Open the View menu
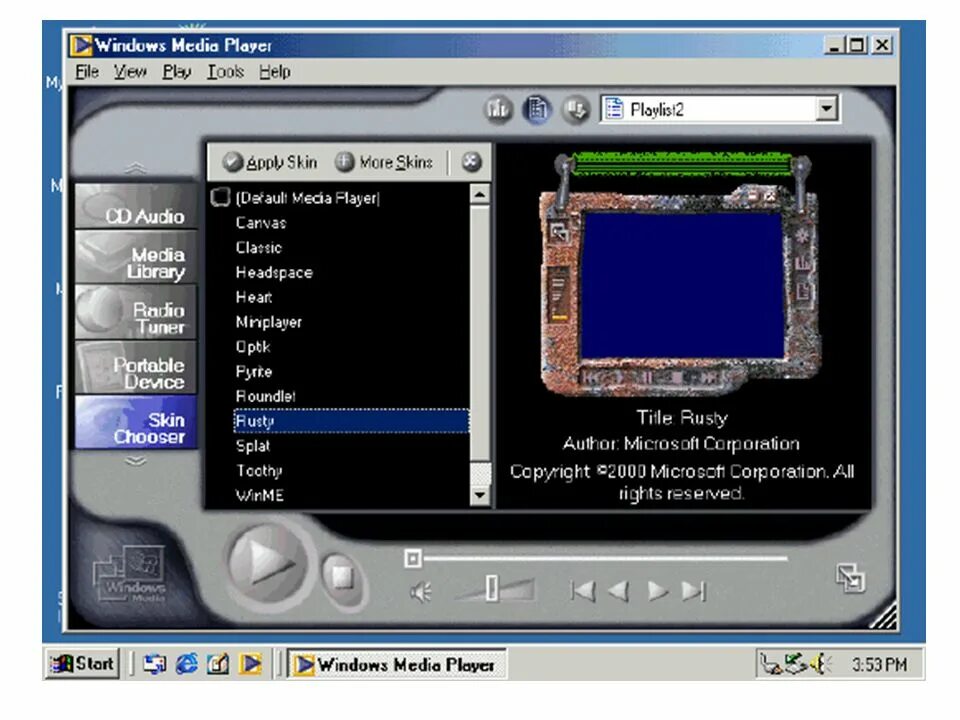The image size is (960, 720). coord(130,72)
